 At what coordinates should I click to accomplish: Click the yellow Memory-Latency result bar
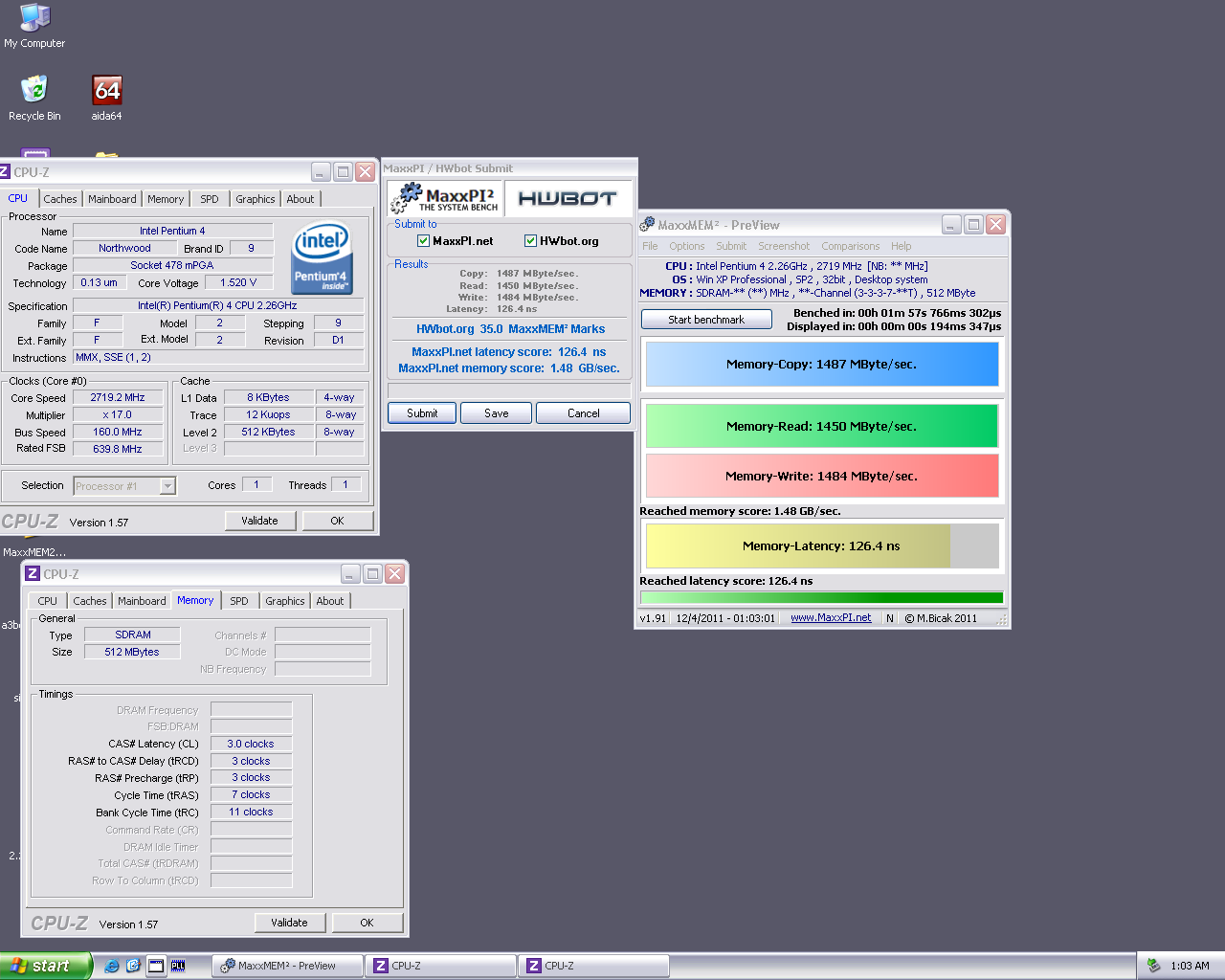(x=822, y=546)
